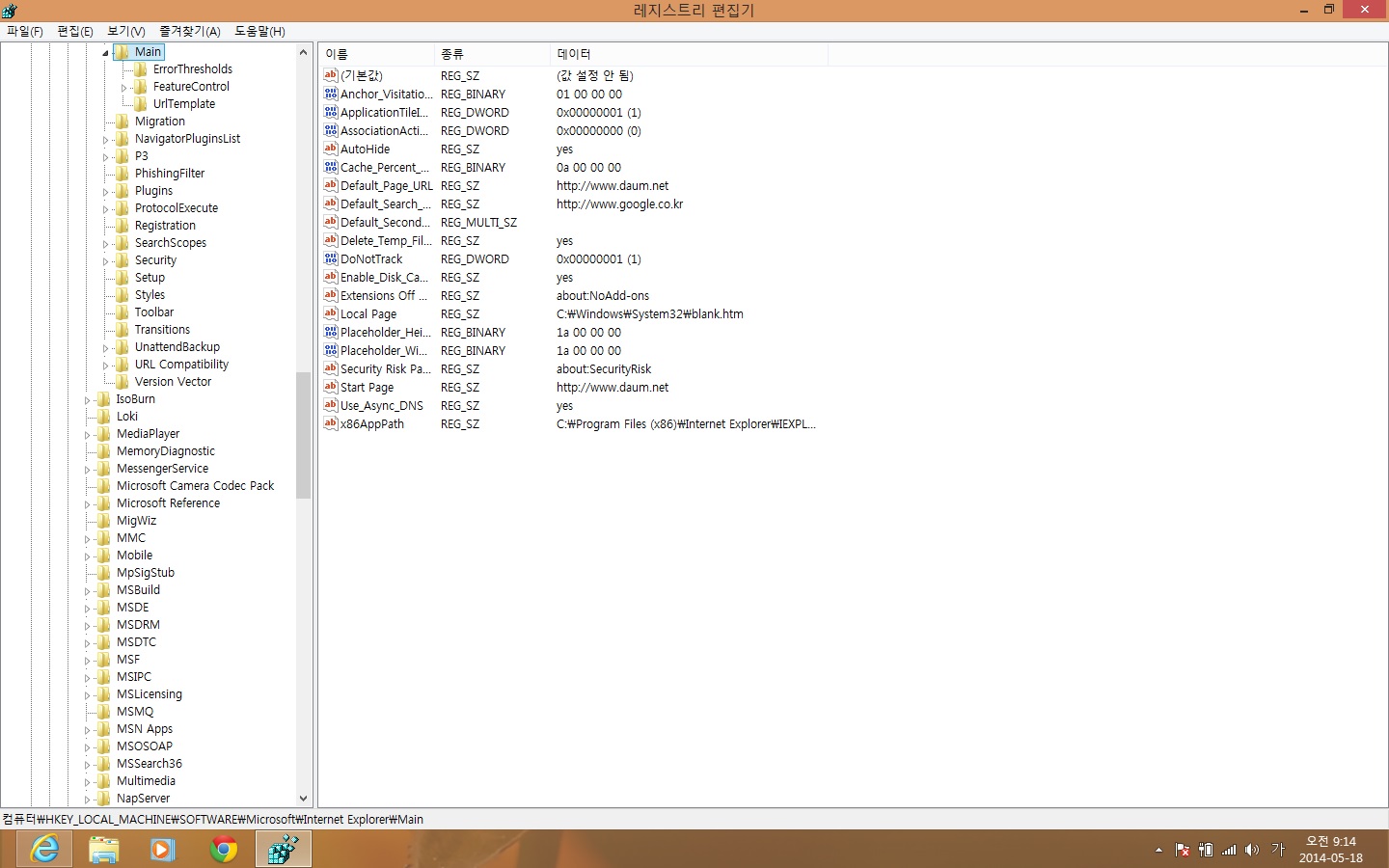The image size is (1389, 868).
Task: Select the PhishingFilter key
Action: 170,174
